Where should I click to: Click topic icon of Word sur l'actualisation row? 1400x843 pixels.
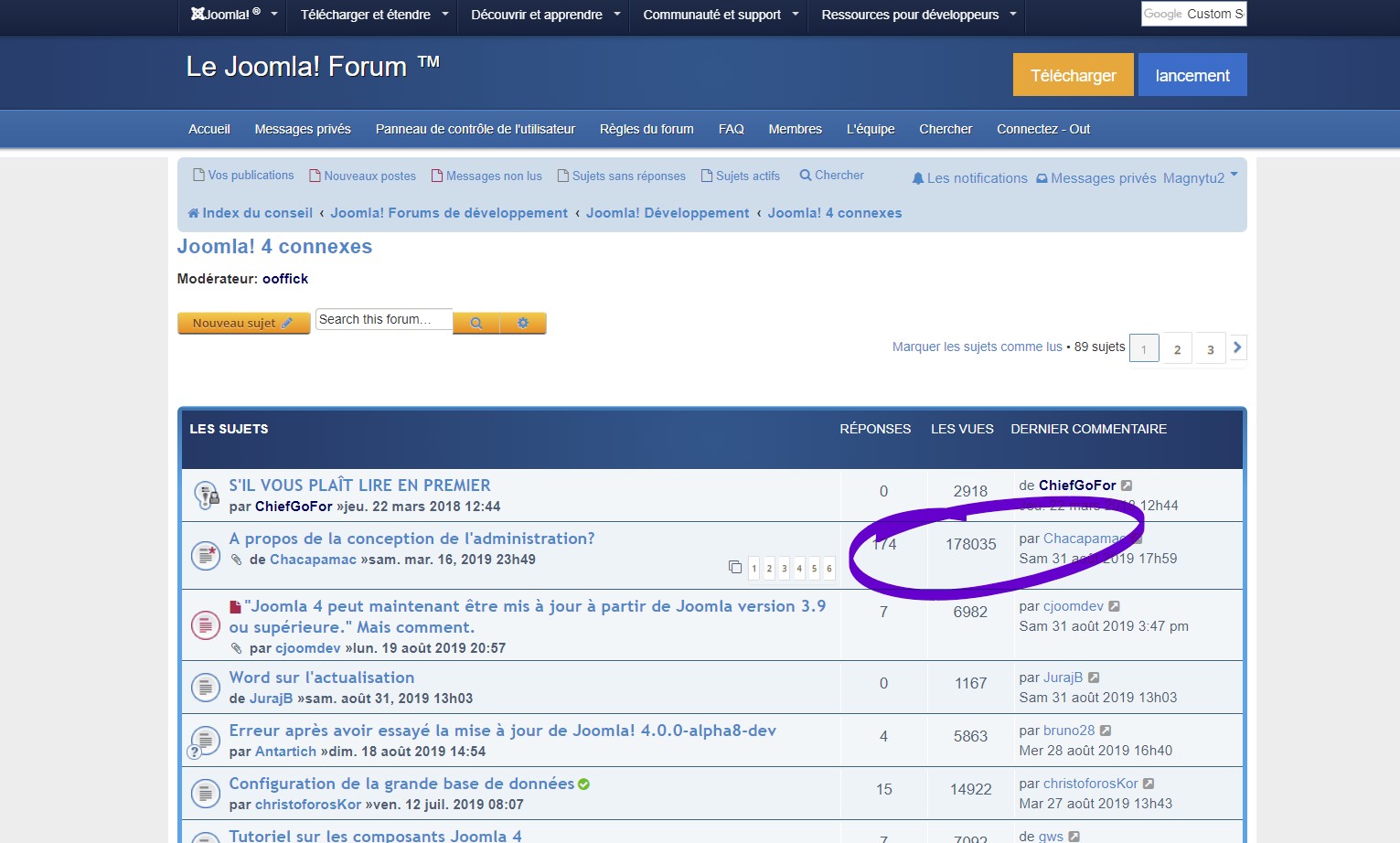click(206, 688)
